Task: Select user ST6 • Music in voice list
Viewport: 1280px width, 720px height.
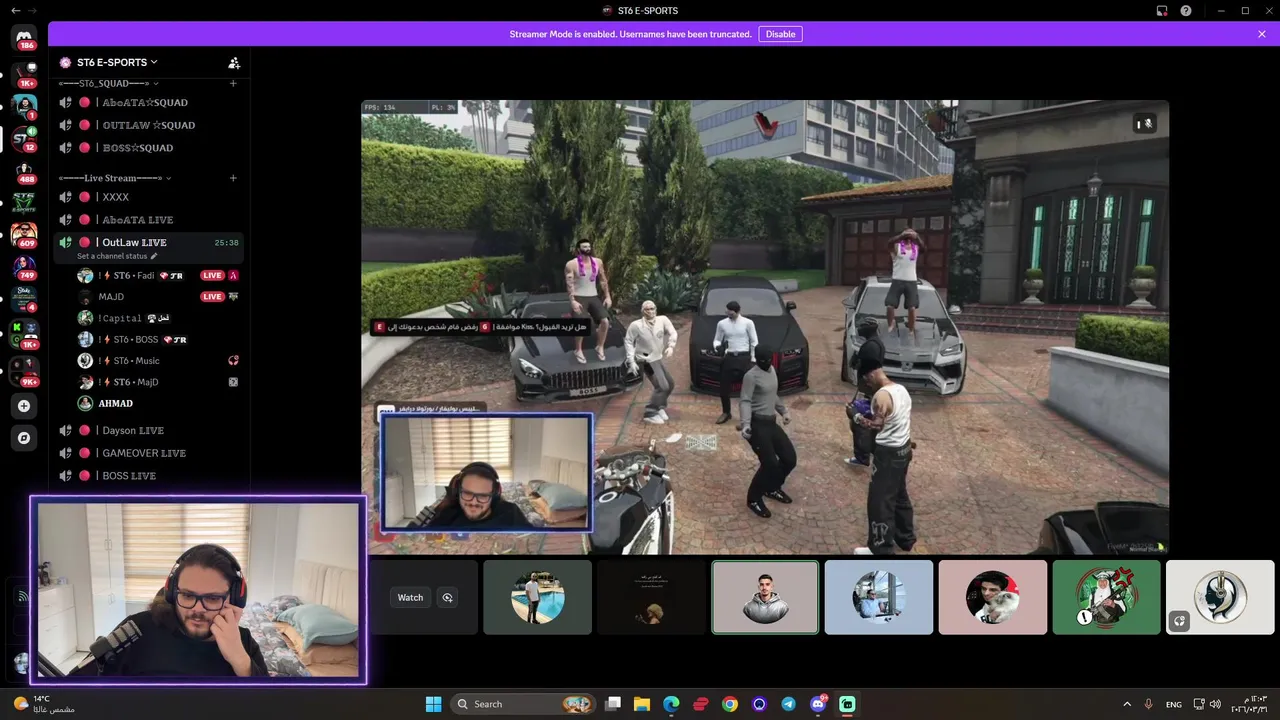Action: click(158, 361)
